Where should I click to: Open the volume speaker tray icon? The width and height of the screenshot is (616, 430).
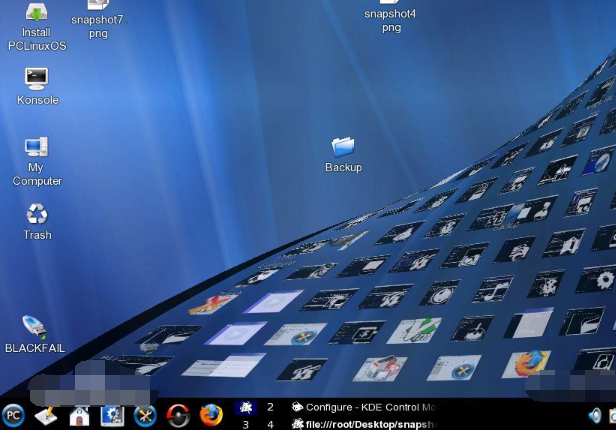click(595, 415)
